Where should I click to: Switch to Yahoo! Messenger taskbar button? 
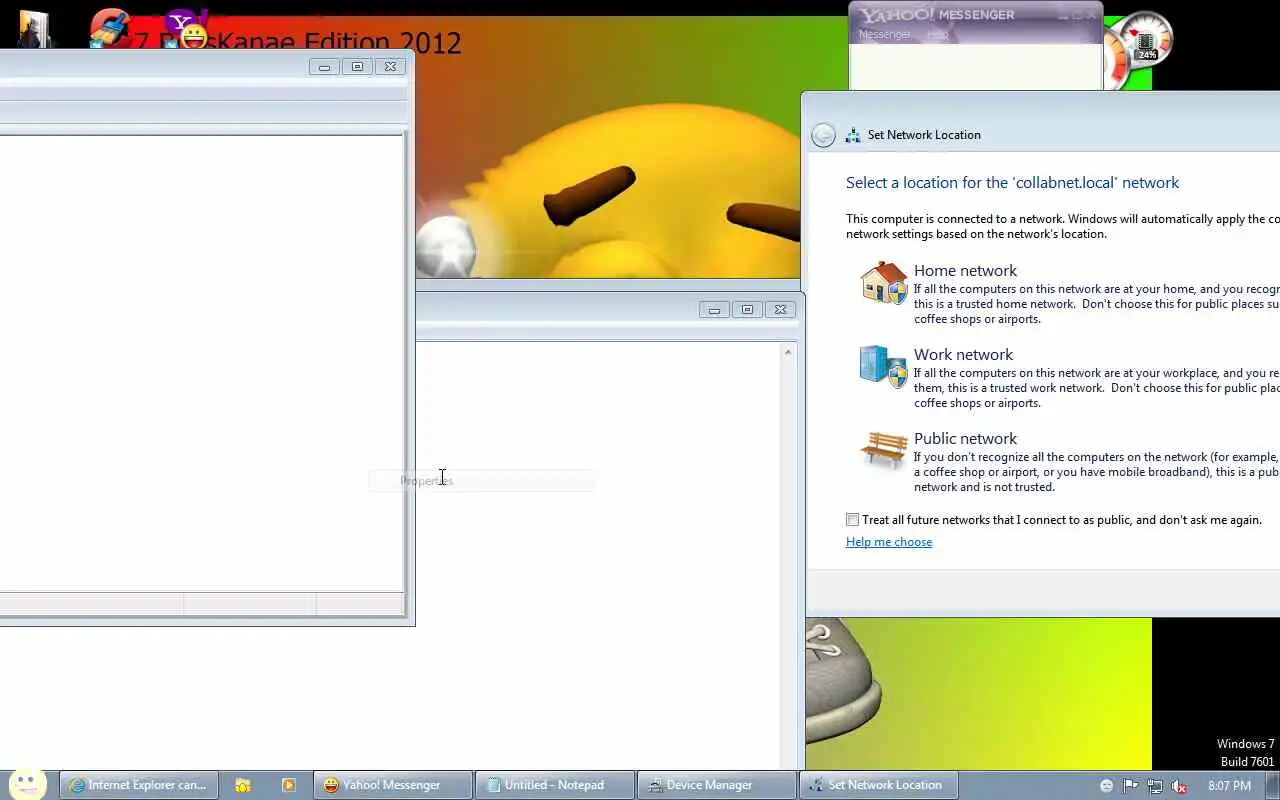pyautogui.click(x=393, y=785)
